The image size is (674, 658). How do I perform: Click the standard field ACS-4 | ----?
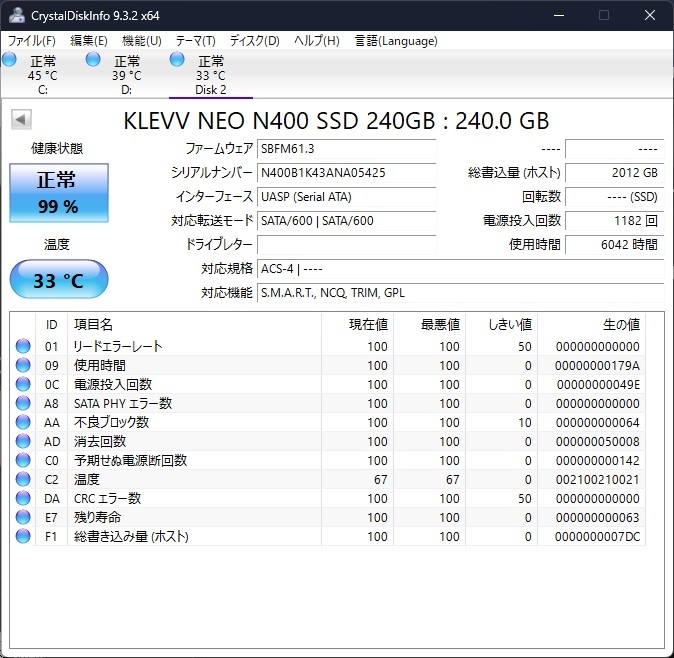461,269
